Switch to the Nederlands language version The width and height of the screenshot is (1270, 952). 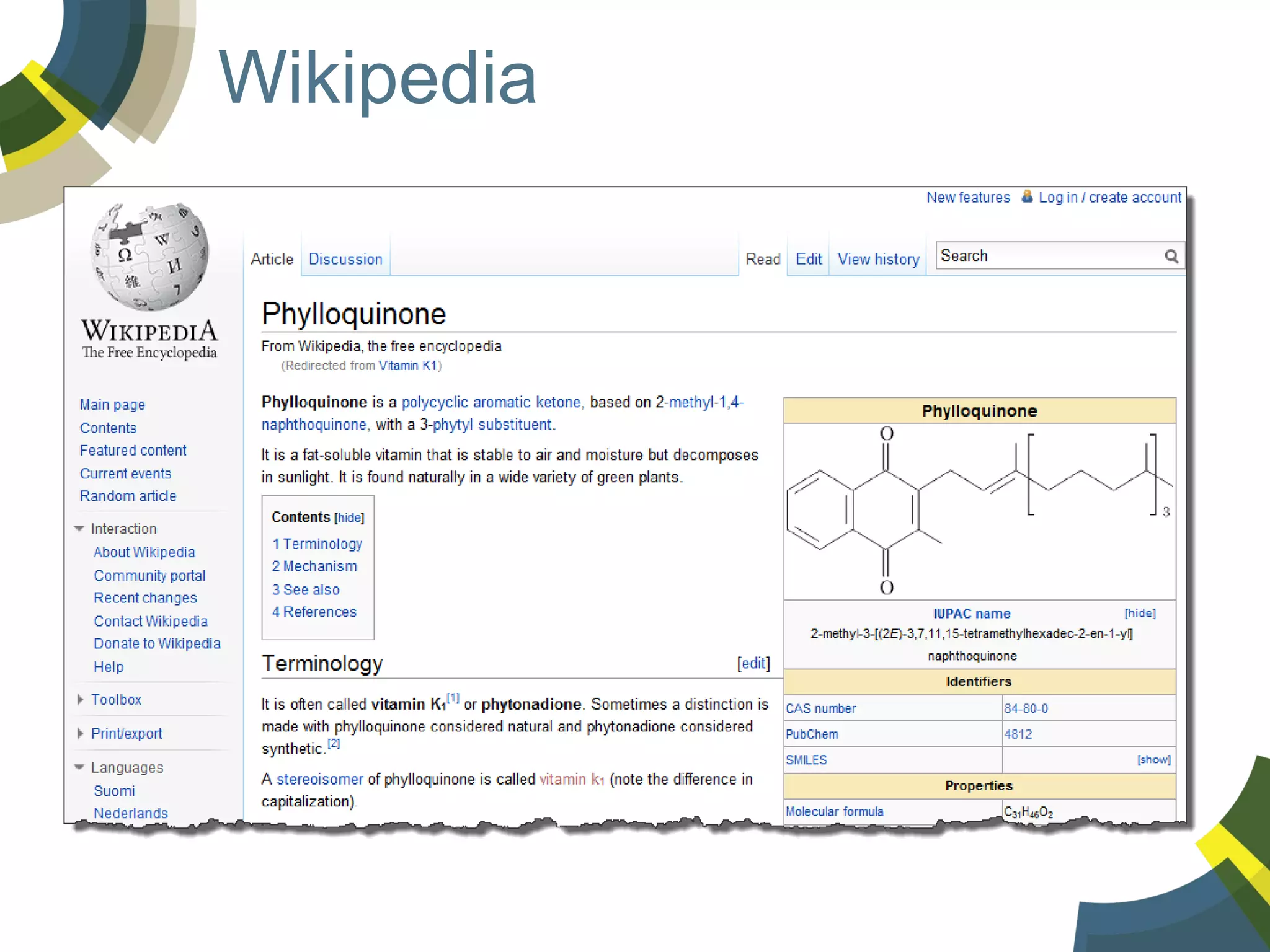[131, 813]
